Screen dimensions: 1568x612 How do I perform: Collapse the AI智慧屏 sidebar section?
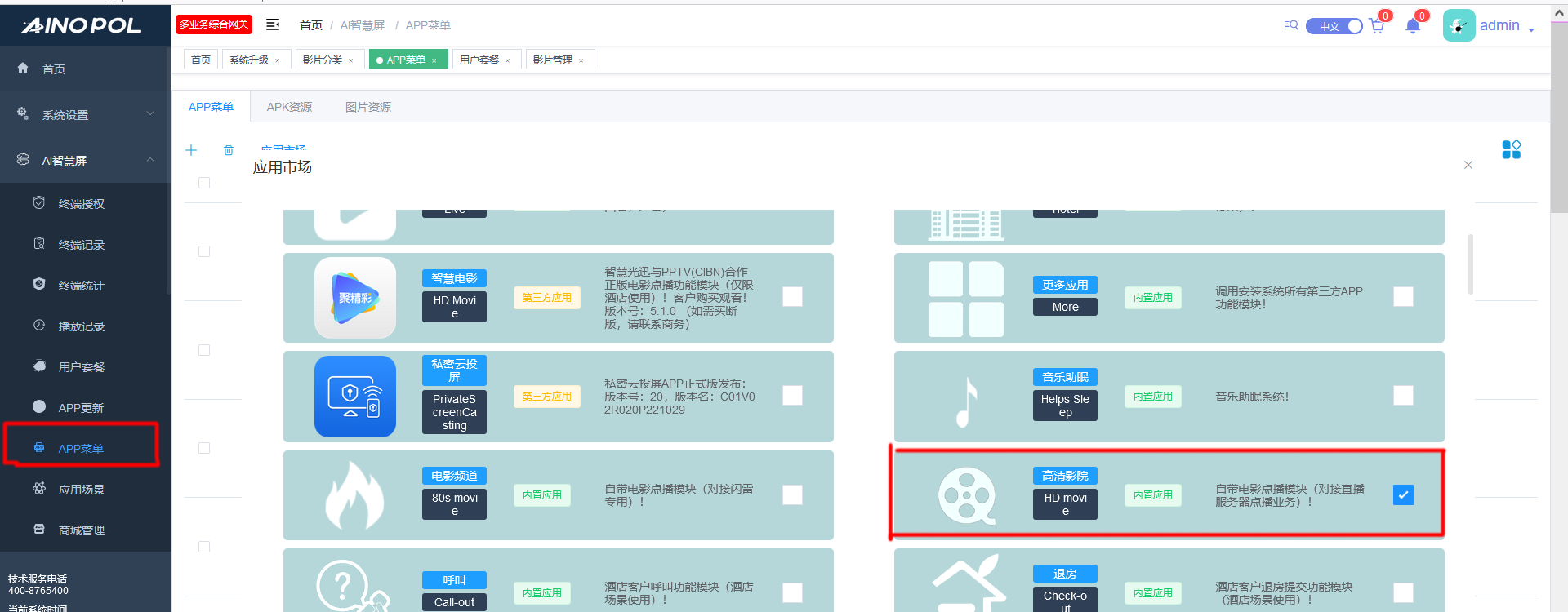[x=86, y=161]
